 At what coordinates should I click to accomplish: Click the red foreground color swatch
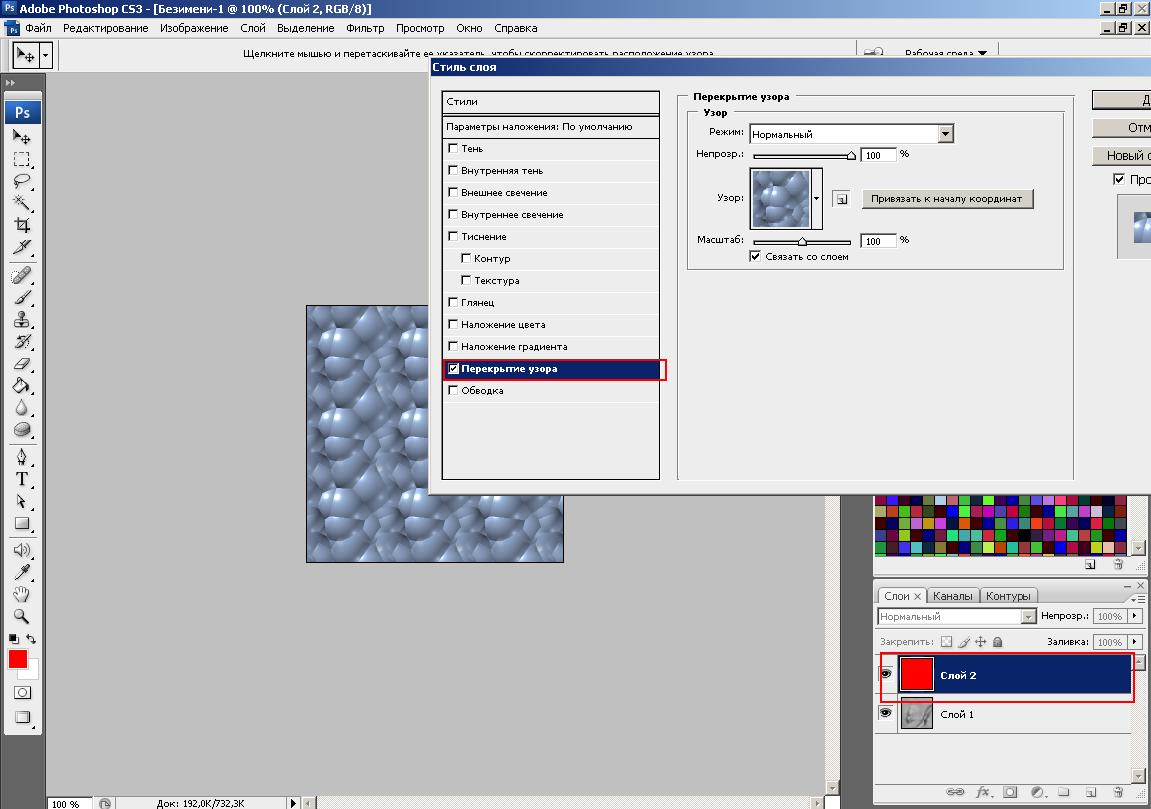(x=18, y=659)
